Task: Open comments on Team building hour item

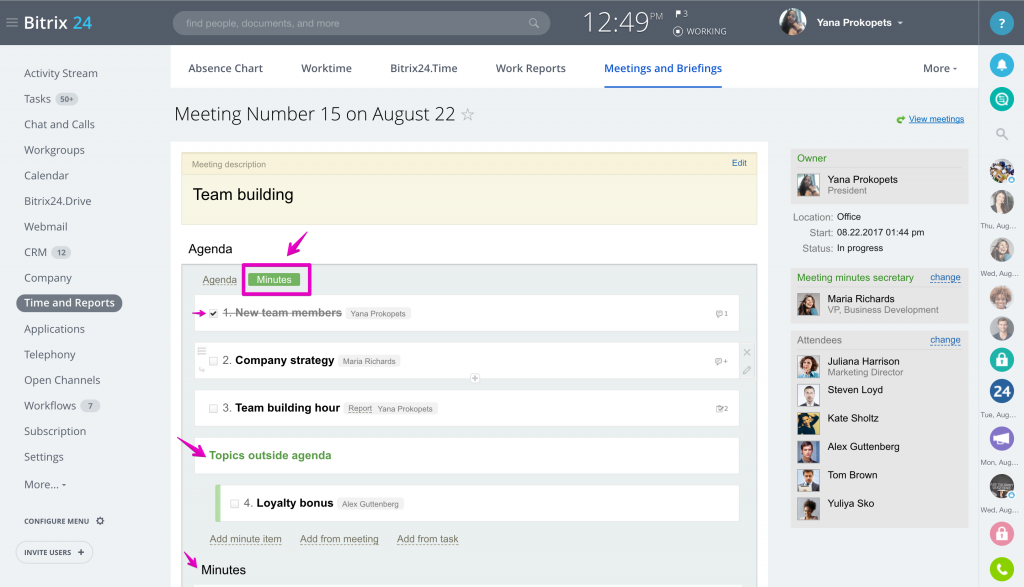Action: pyautogui.click(x=722, y=409)
